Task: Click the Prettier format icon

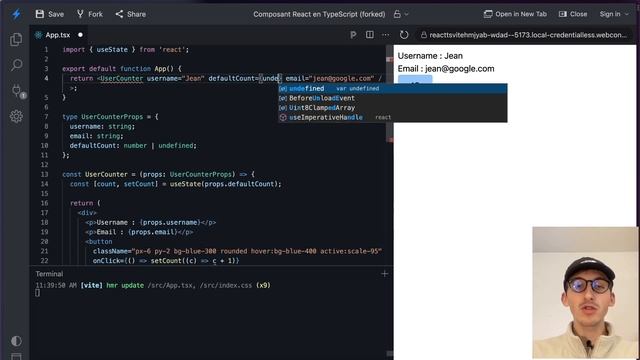Action: point(353,35)
